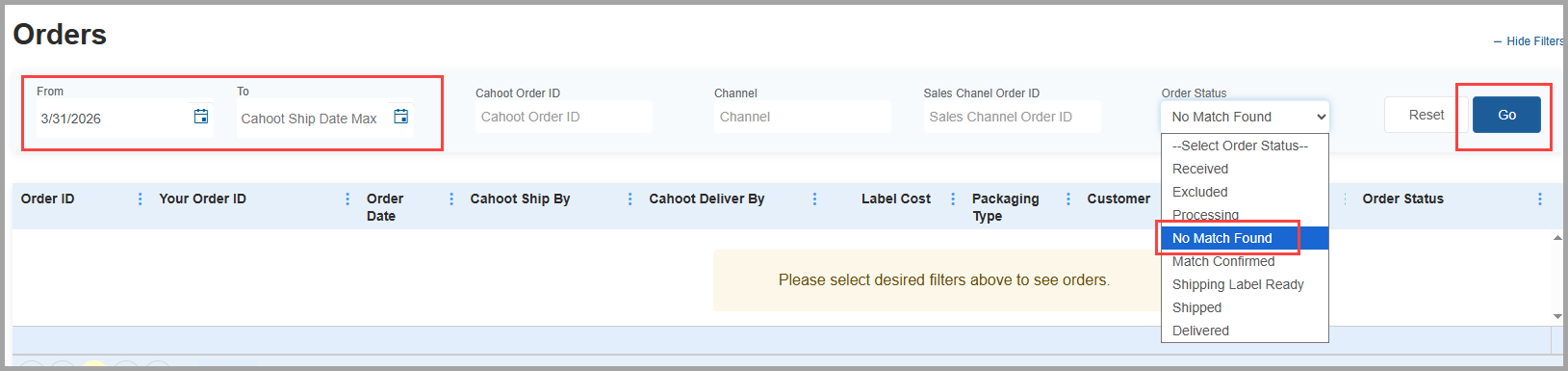Viewport: 1568px width, 371px height.
Task: Sort by Order ID column header
Action: point(48,199)
